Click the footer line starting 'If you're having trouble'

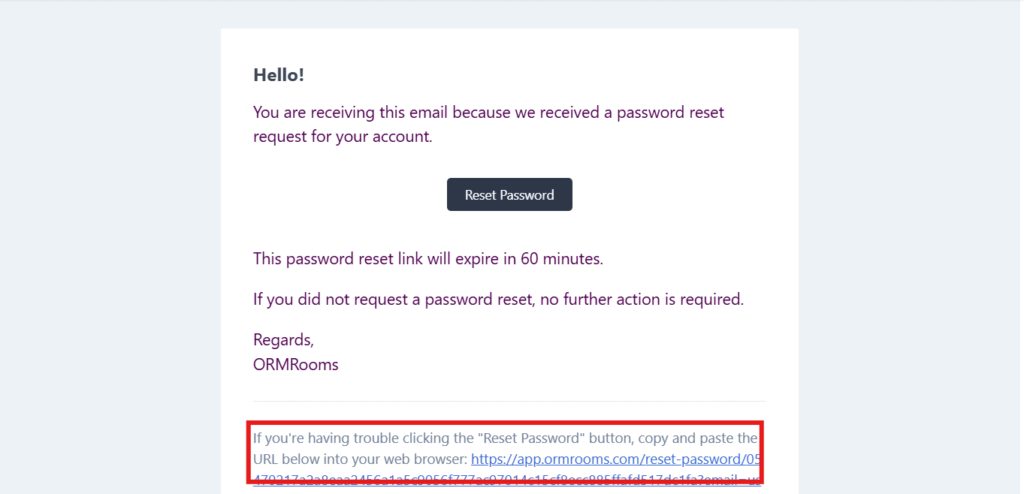(x=505, y=438)
